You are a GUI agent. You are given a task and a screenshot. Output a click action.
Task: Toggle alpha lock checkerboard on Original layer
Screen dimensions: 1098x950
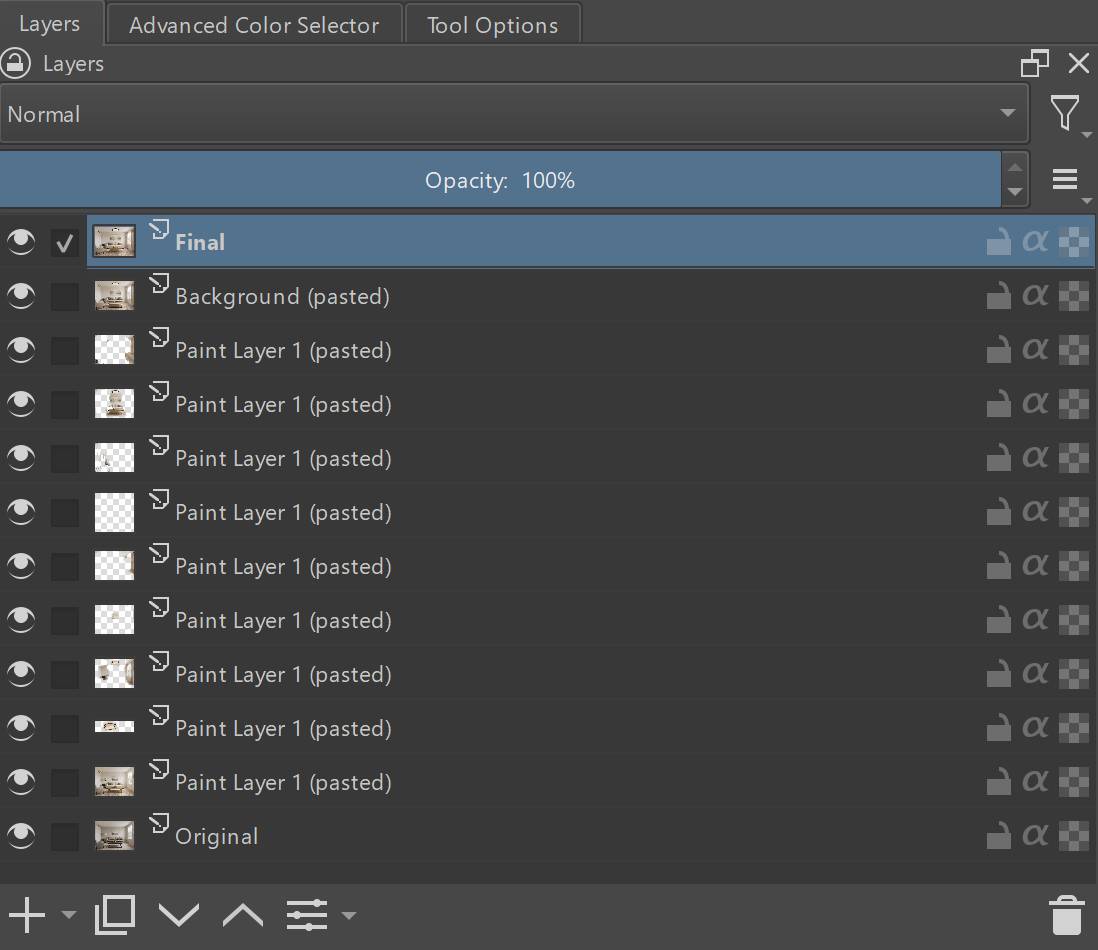pos(1073,836)
